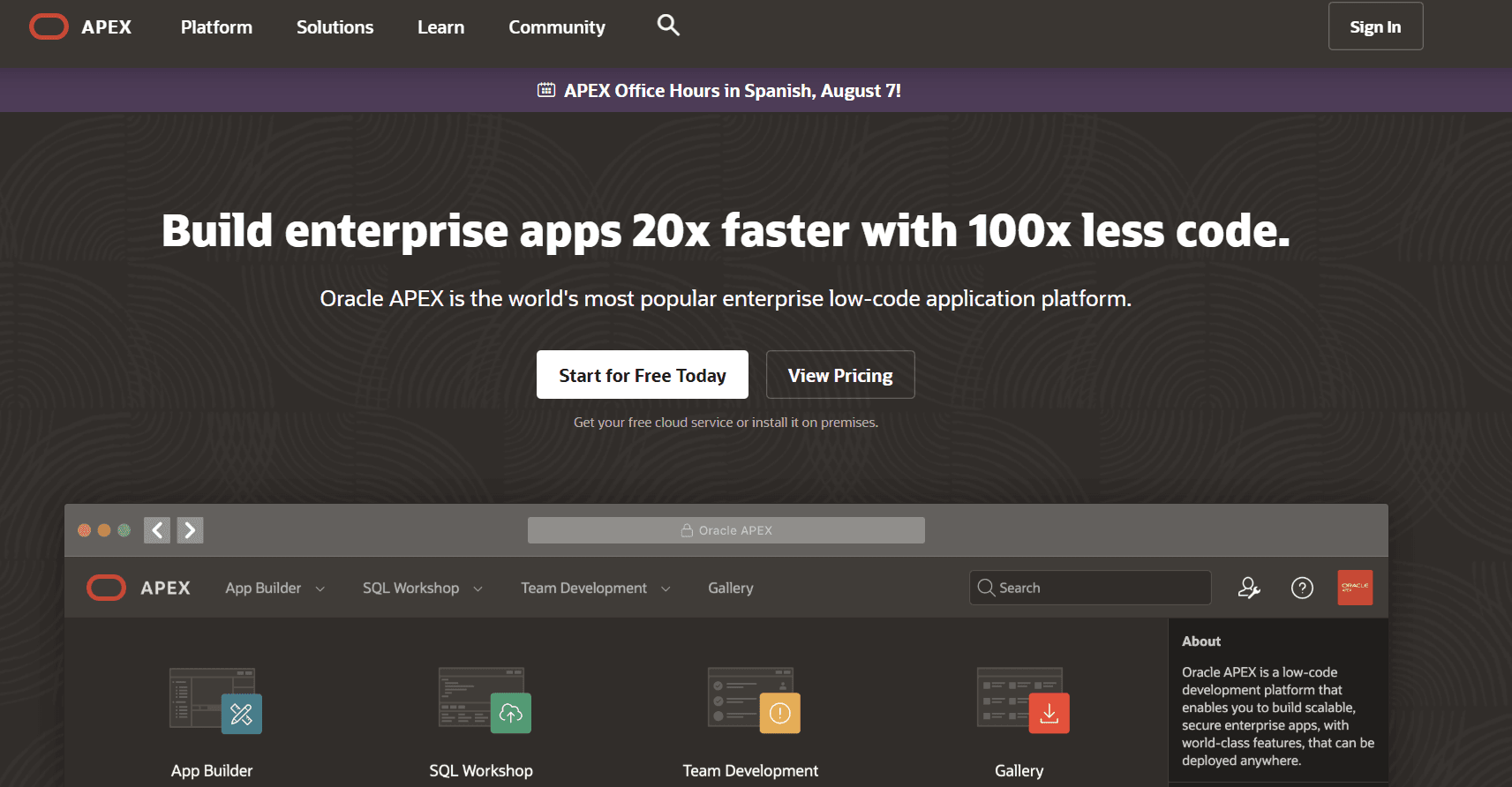Open the SQL Workshop tile icon
The width and height of the screenshot is (1512, 787).
pos(485,701)
